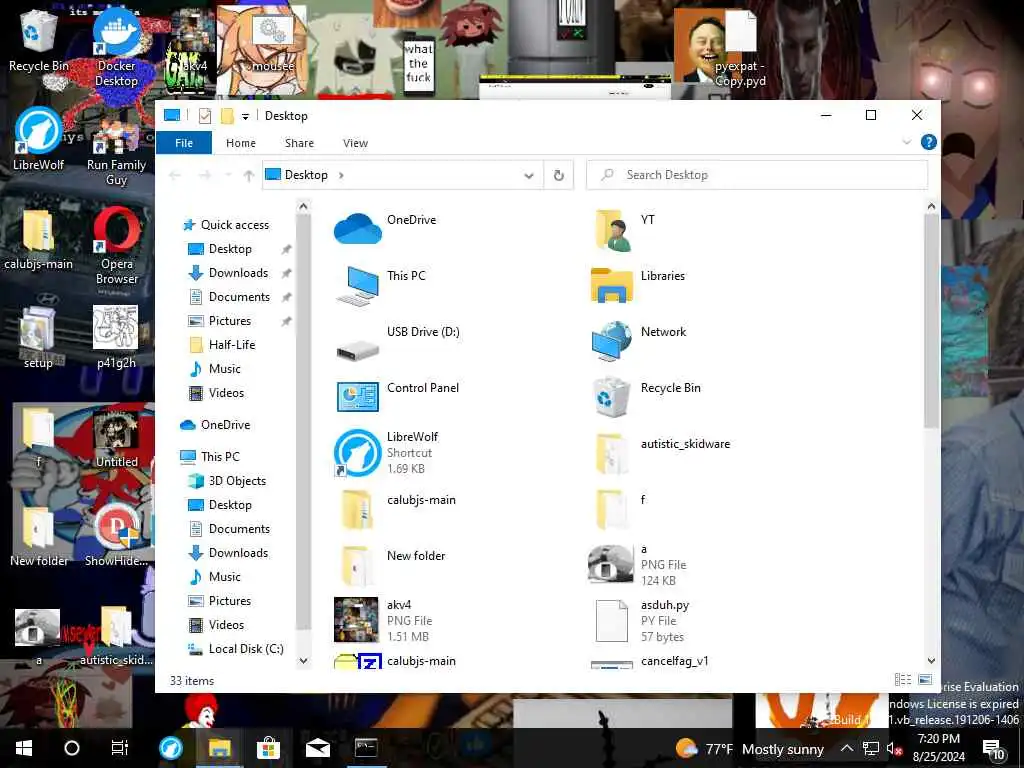This screenshot has width=1024, height=768.
Task: Select the YT folder in file list
Action: (x=623, y=229)
